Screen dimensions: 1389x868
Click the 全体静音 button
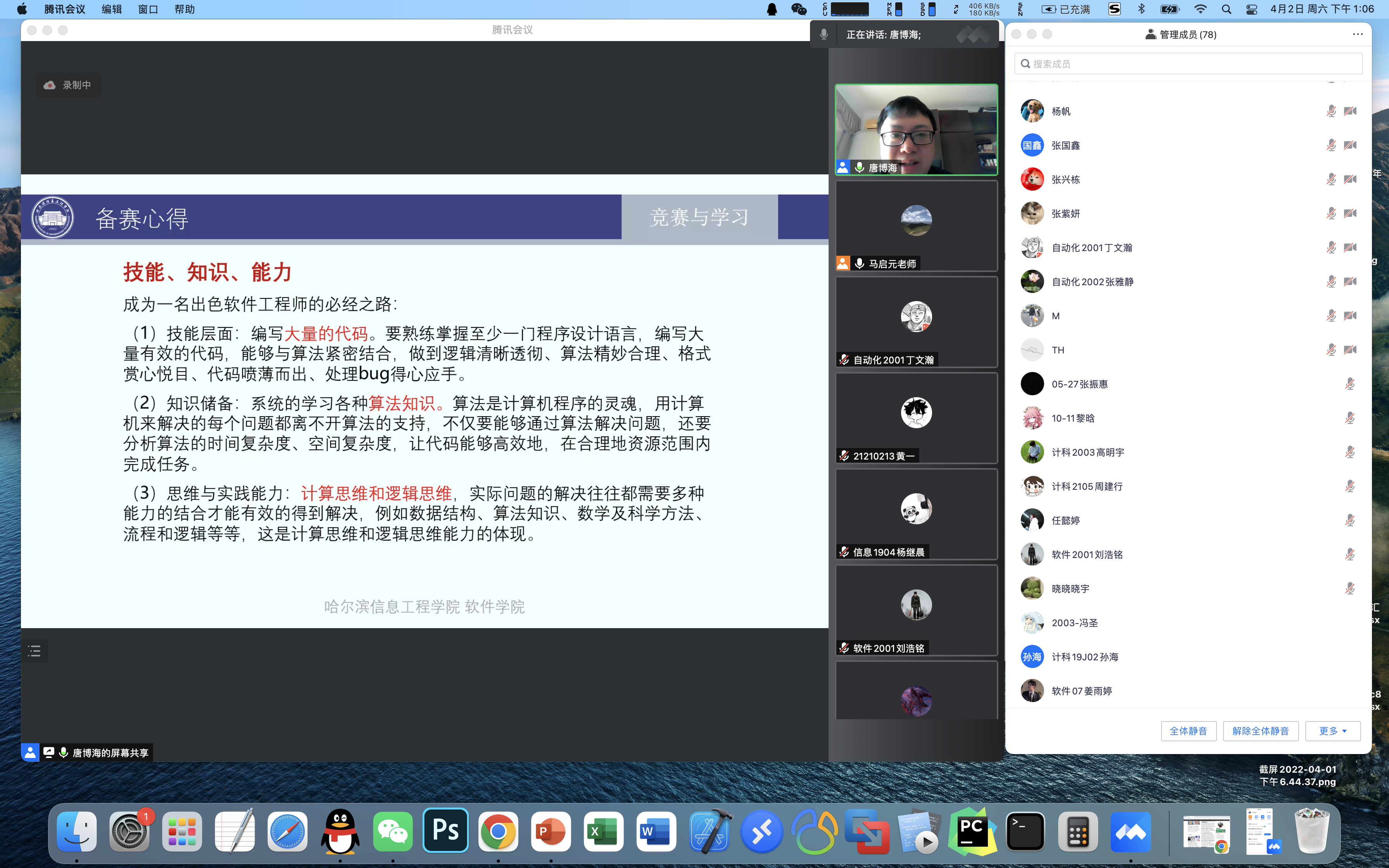tap(1188, 731)
